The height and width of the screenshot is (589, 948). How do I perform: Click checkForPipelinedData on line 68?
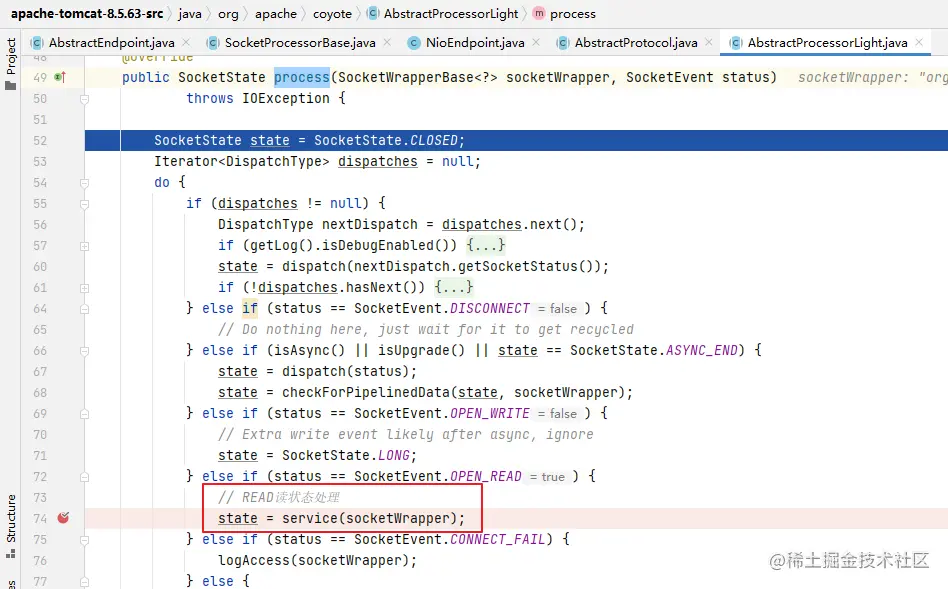click(366, 392)
